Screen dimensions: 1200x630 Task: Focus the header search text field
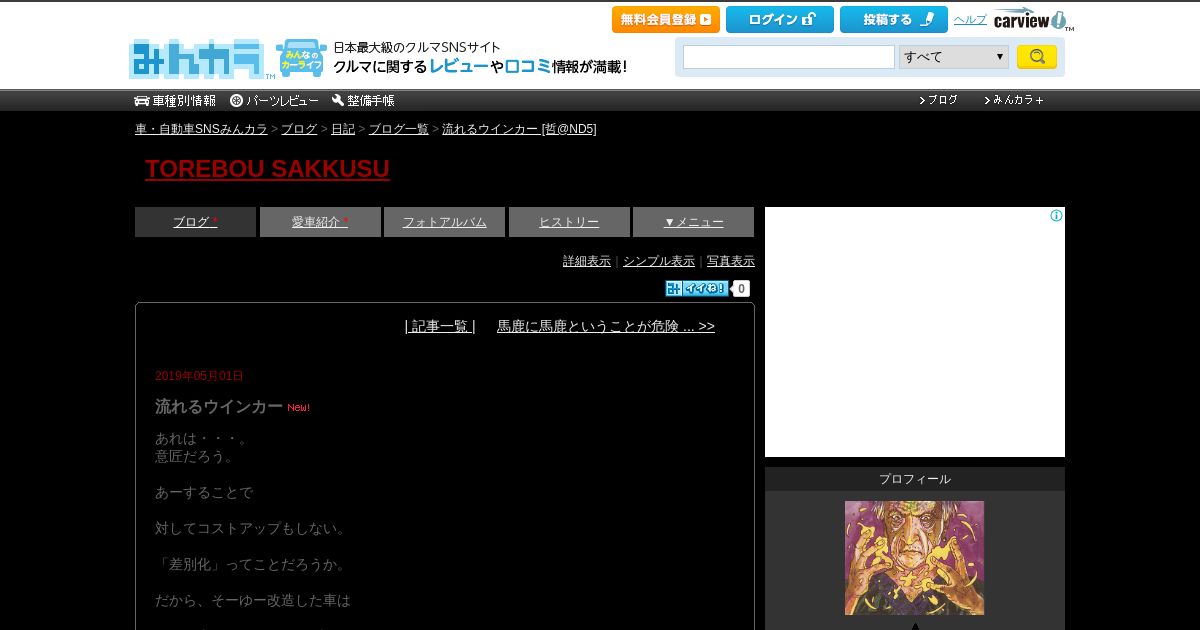coord(789,57)
